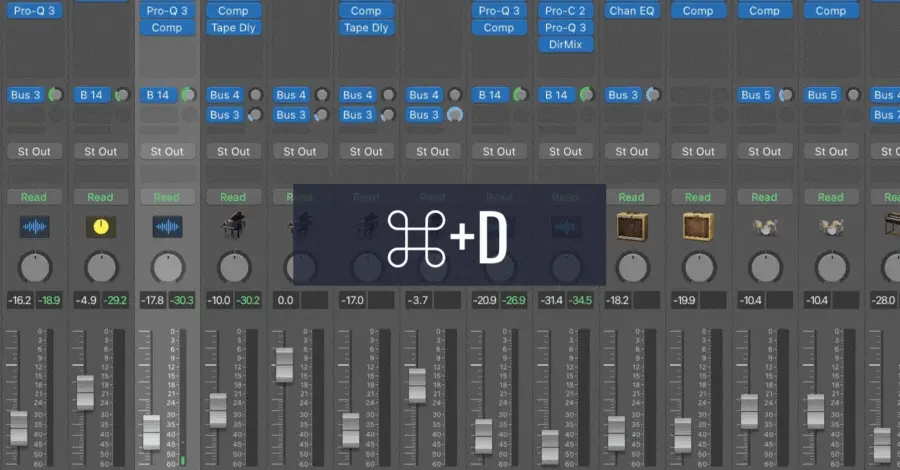The image size is (900, 470).
Task: Open Comp plugin on the -17.8 strip
Action: [x=166, y=28]
